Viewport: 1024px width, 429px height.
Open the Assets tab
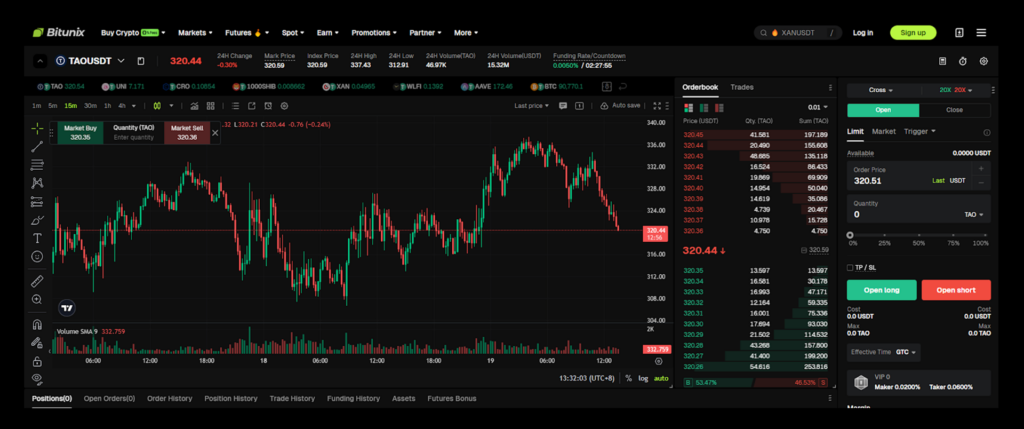coord(404,398)
